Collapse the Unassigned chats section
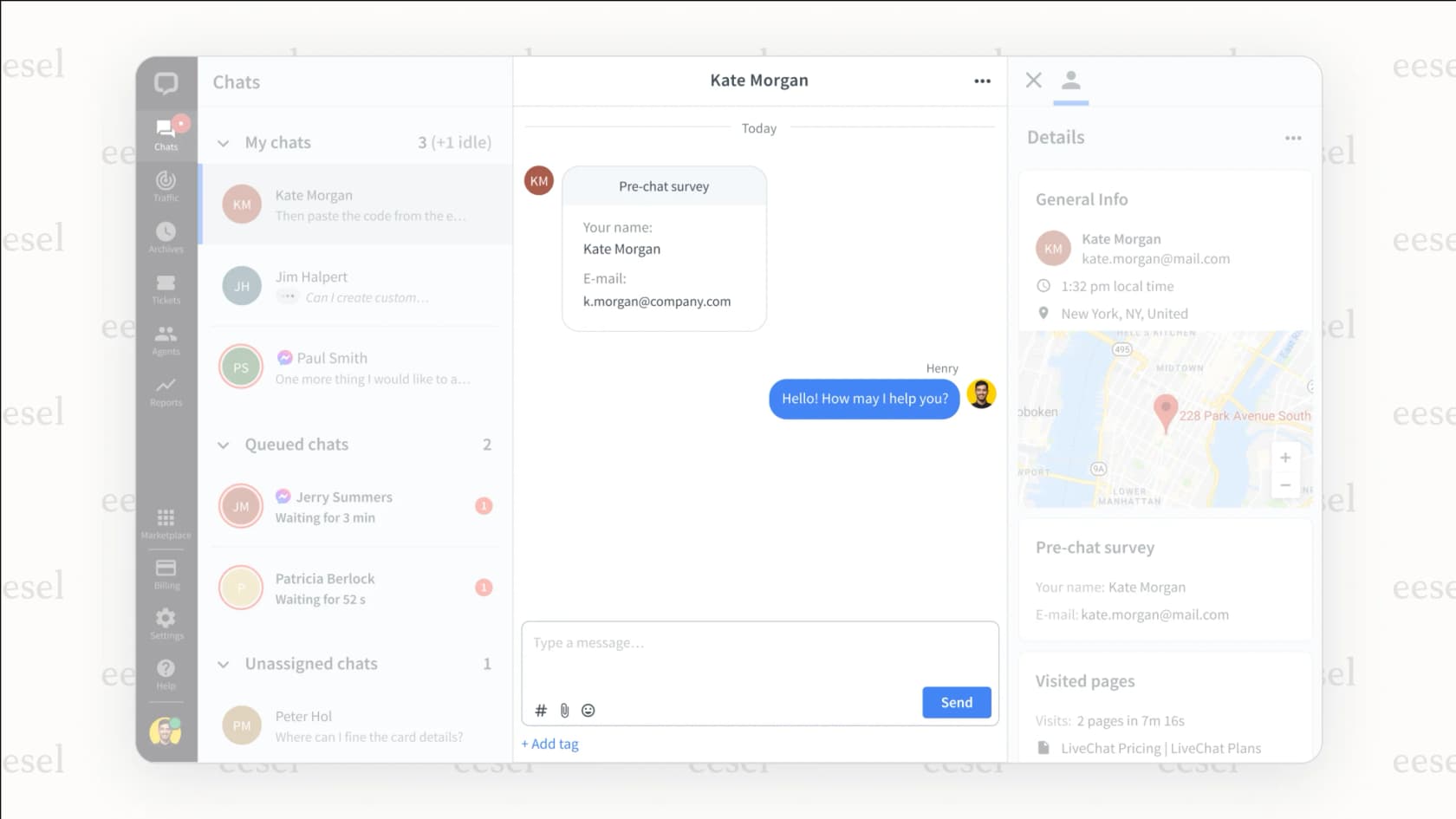 click(224, 664)
